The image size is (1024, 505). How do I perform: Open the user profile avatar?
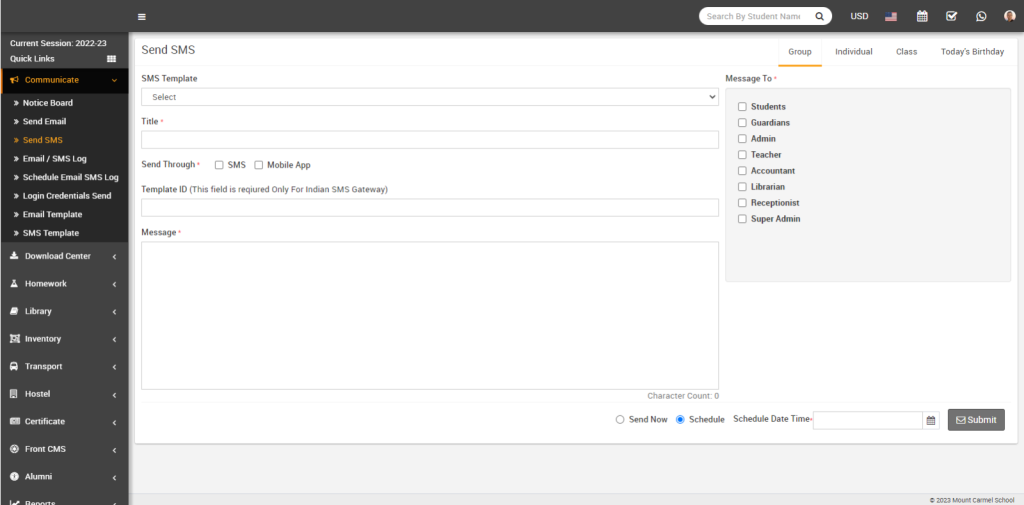tap(1010, 16)
